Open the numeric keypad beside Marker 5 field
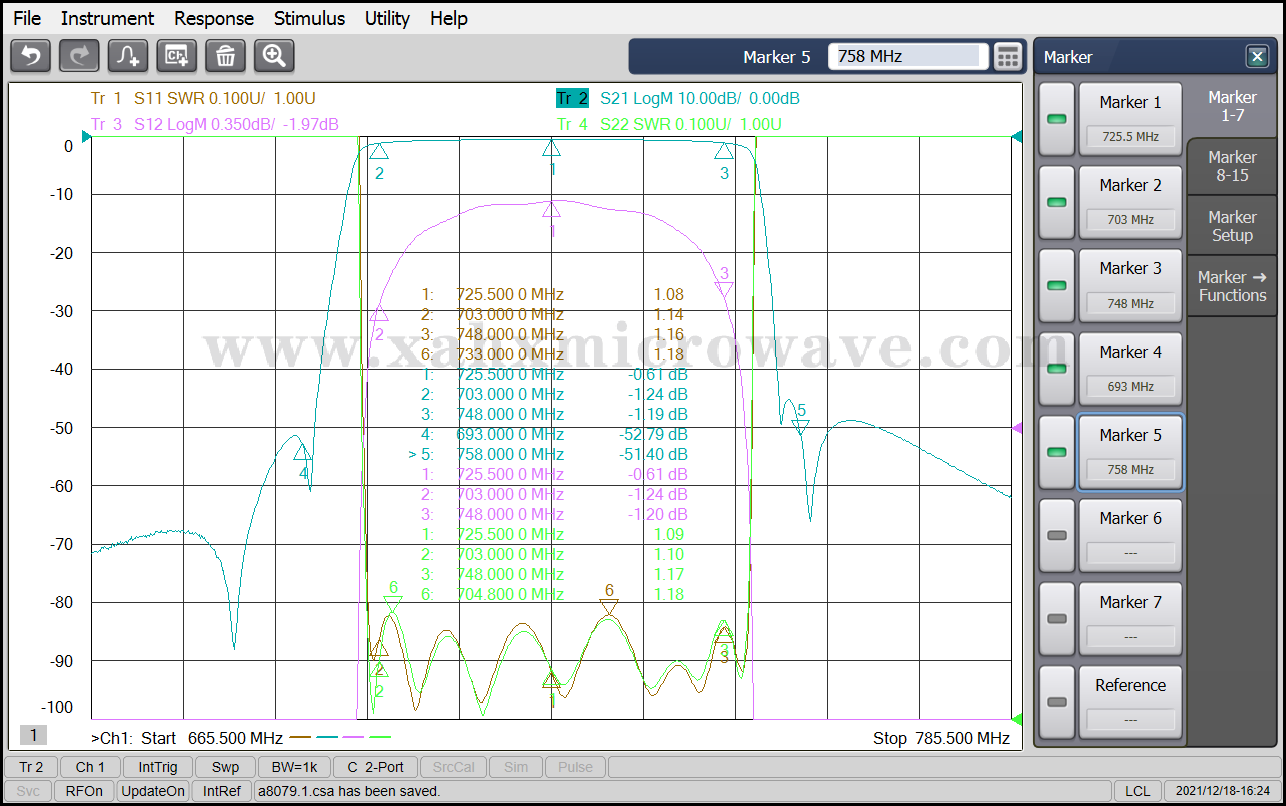This screenshot has height=806, width=1286. click(1008, 57)
